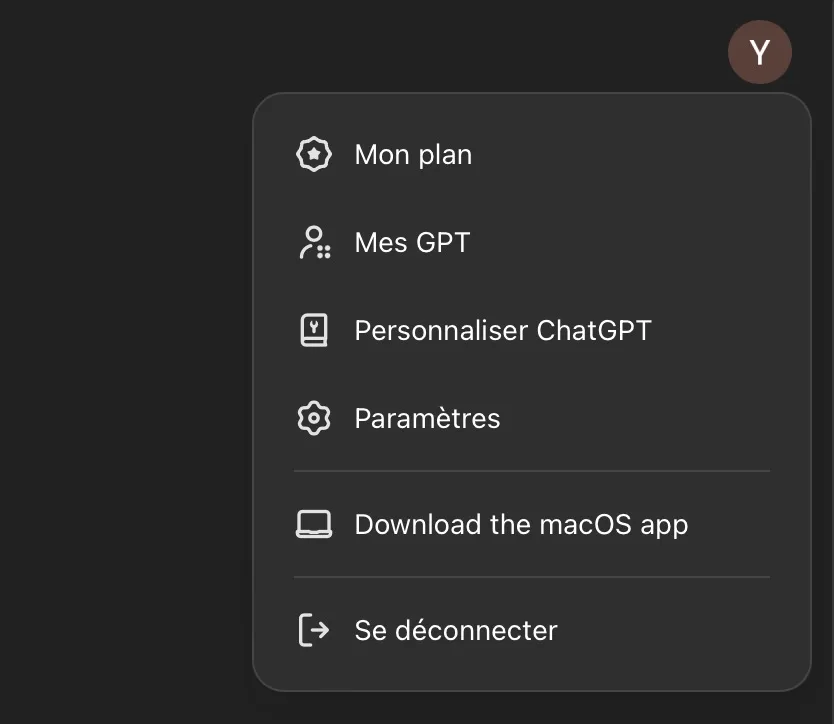
Task: Select Download the macOS app
Action: coord(530,525)
